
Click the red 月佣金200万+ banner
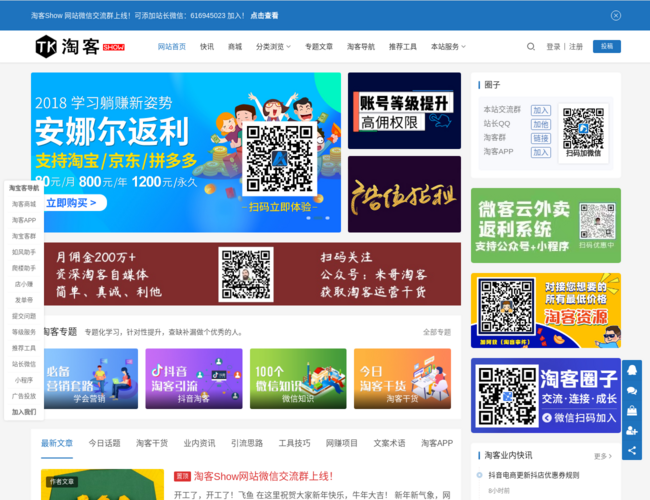[x=252, y=274]
